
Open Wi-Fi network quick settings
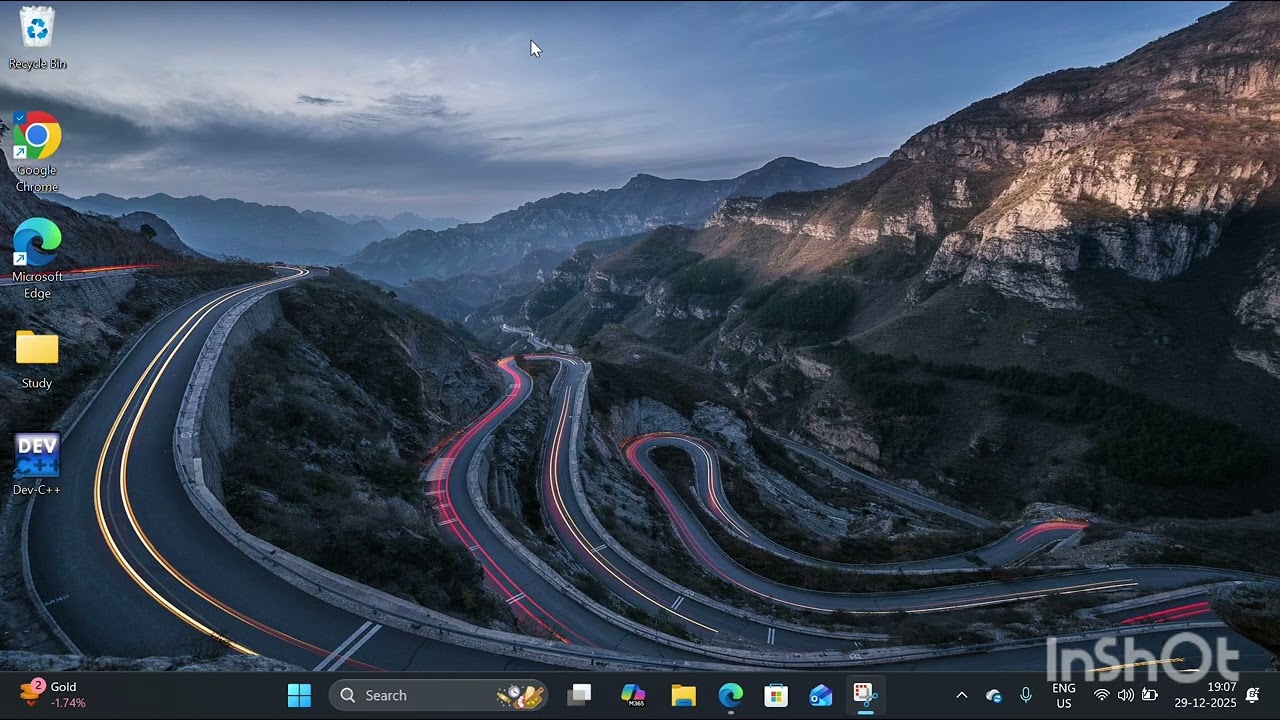(1102, 695)
